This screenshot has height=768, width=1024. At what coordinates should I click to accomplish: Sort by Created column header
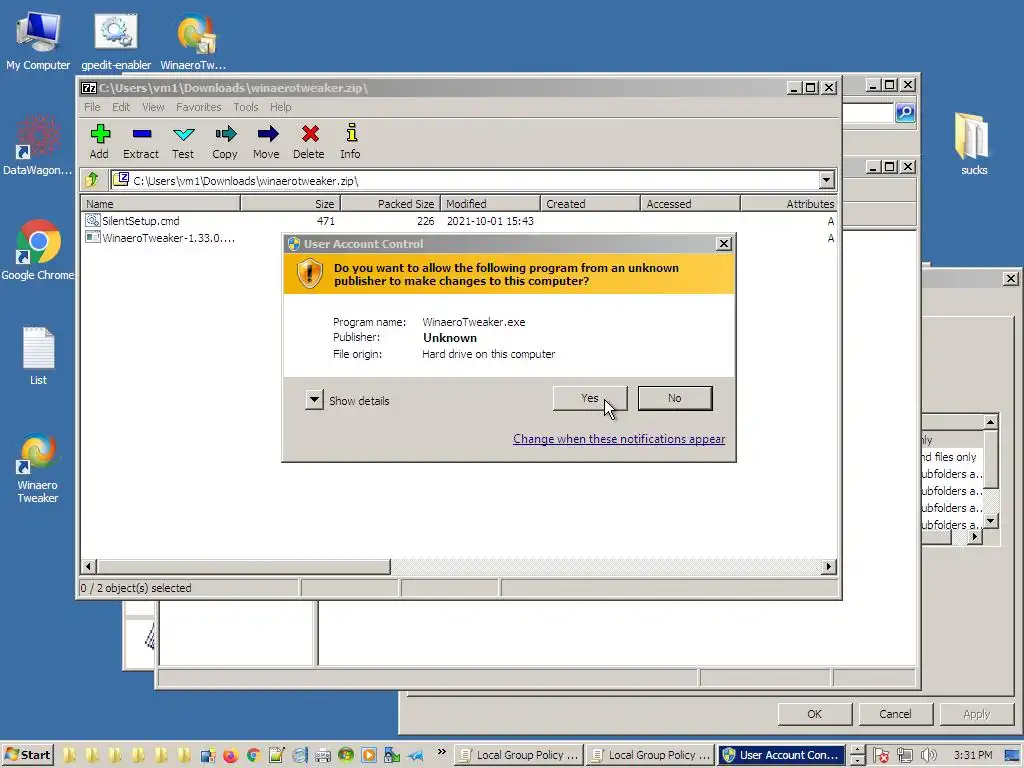coord(590,204)
